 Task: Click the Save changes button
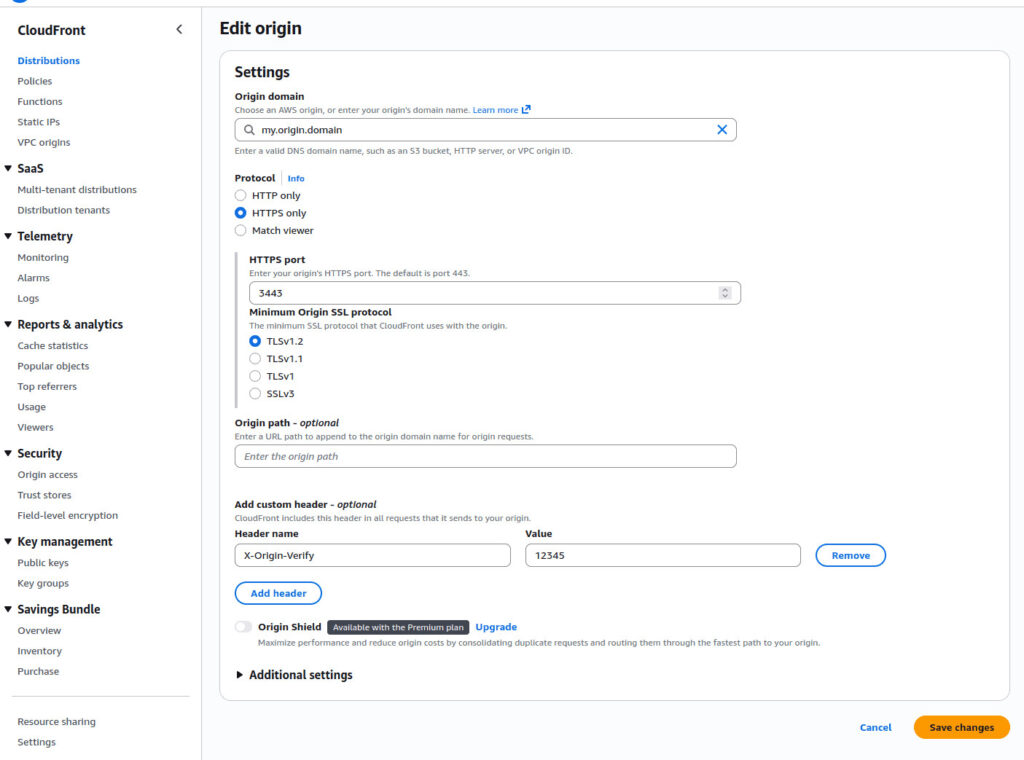click(960, 727)
